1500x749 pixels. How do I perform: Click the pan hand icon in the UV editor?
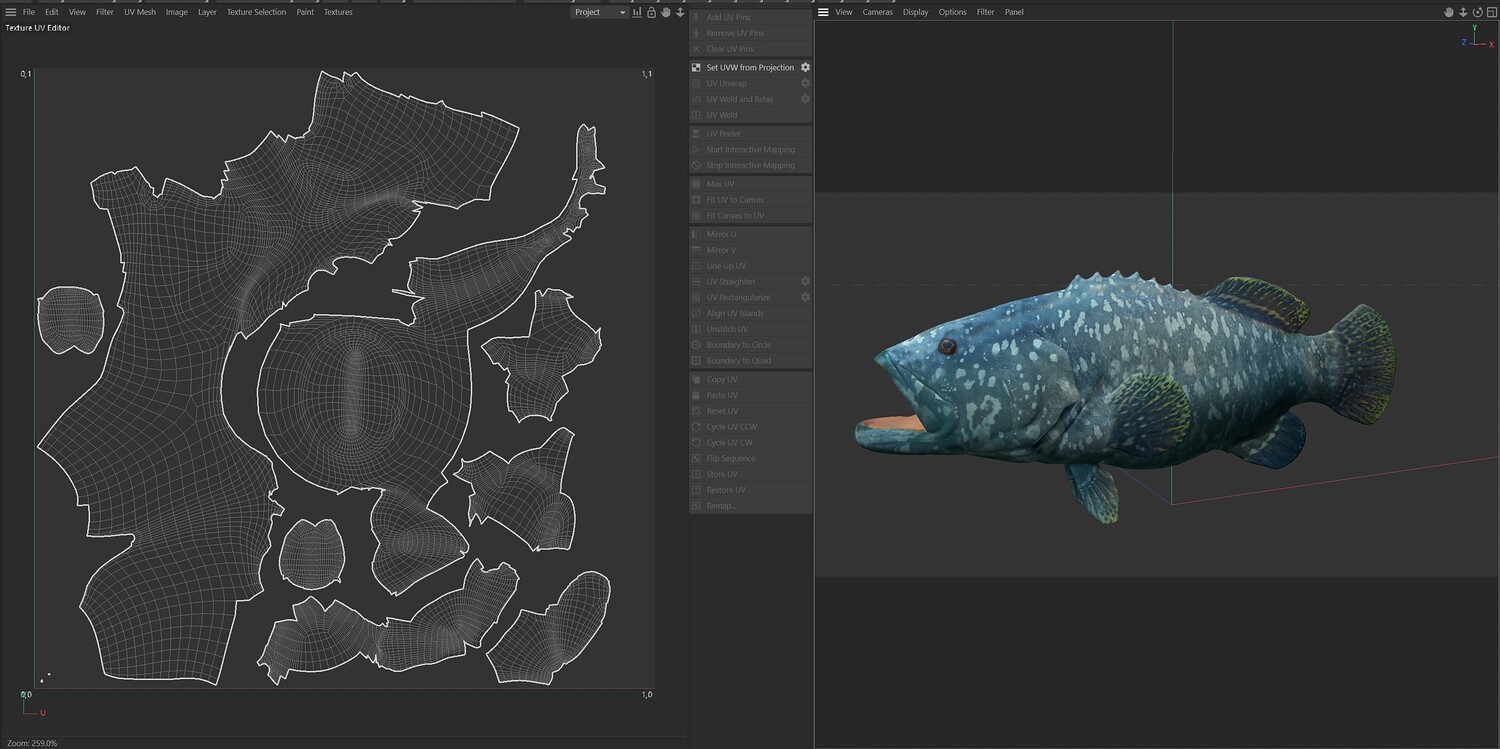pos(666,12)
